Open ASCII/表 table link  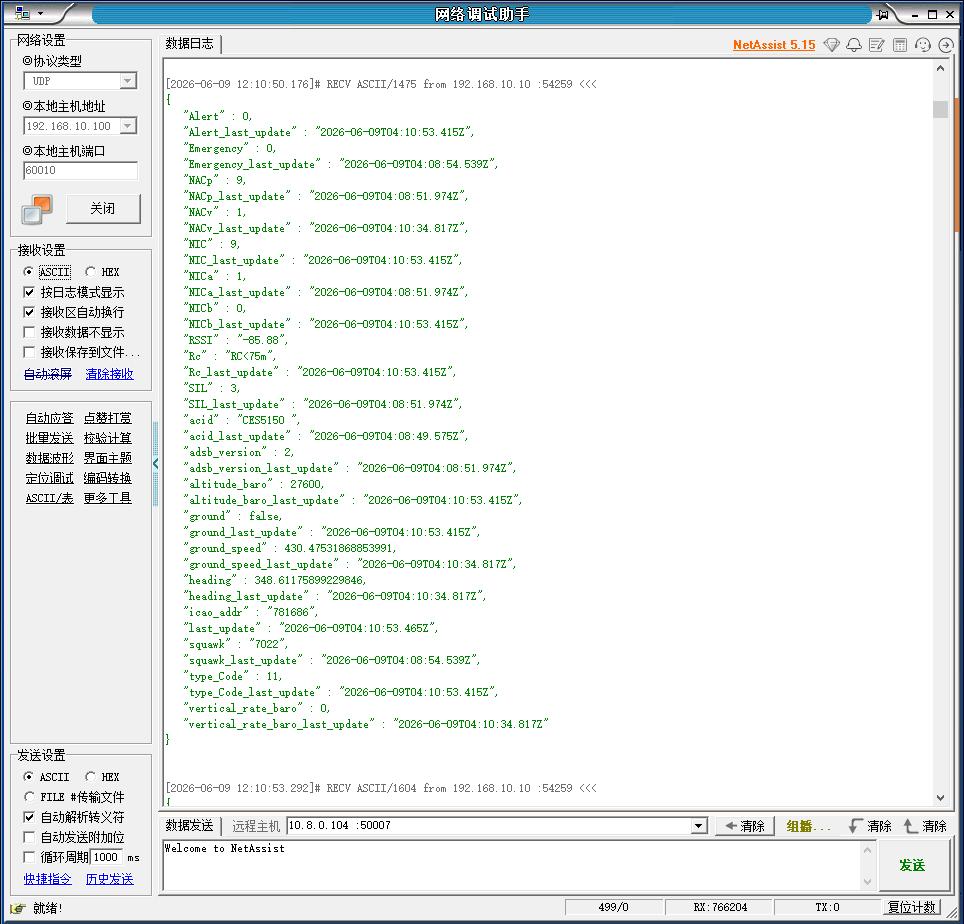pos(50,498)
